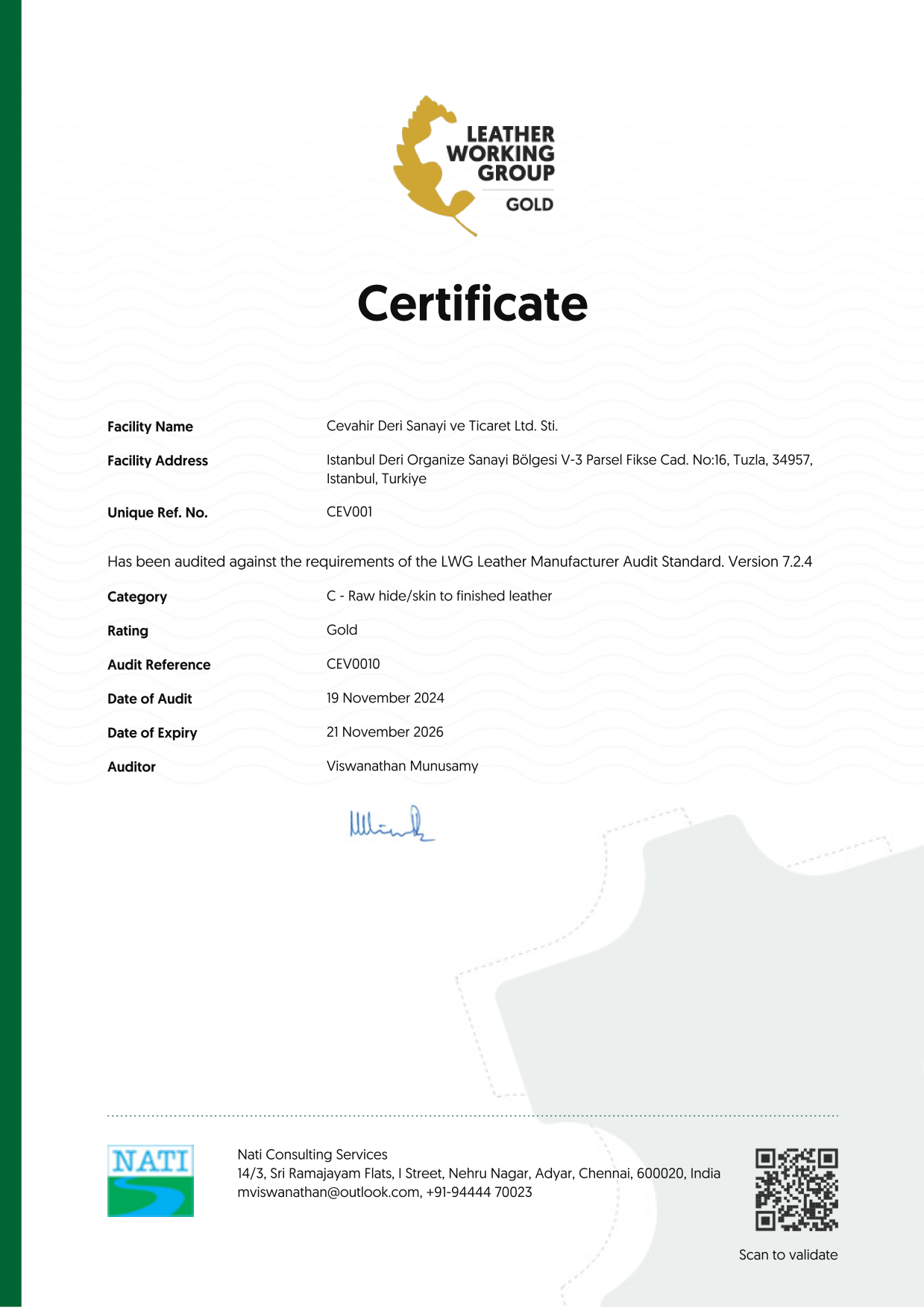Image resolution: width=924 pixels, height=1308 pixels.
Task: Click the mviswanathan@outlook.com email address
Action: (x=328, y=1192)
